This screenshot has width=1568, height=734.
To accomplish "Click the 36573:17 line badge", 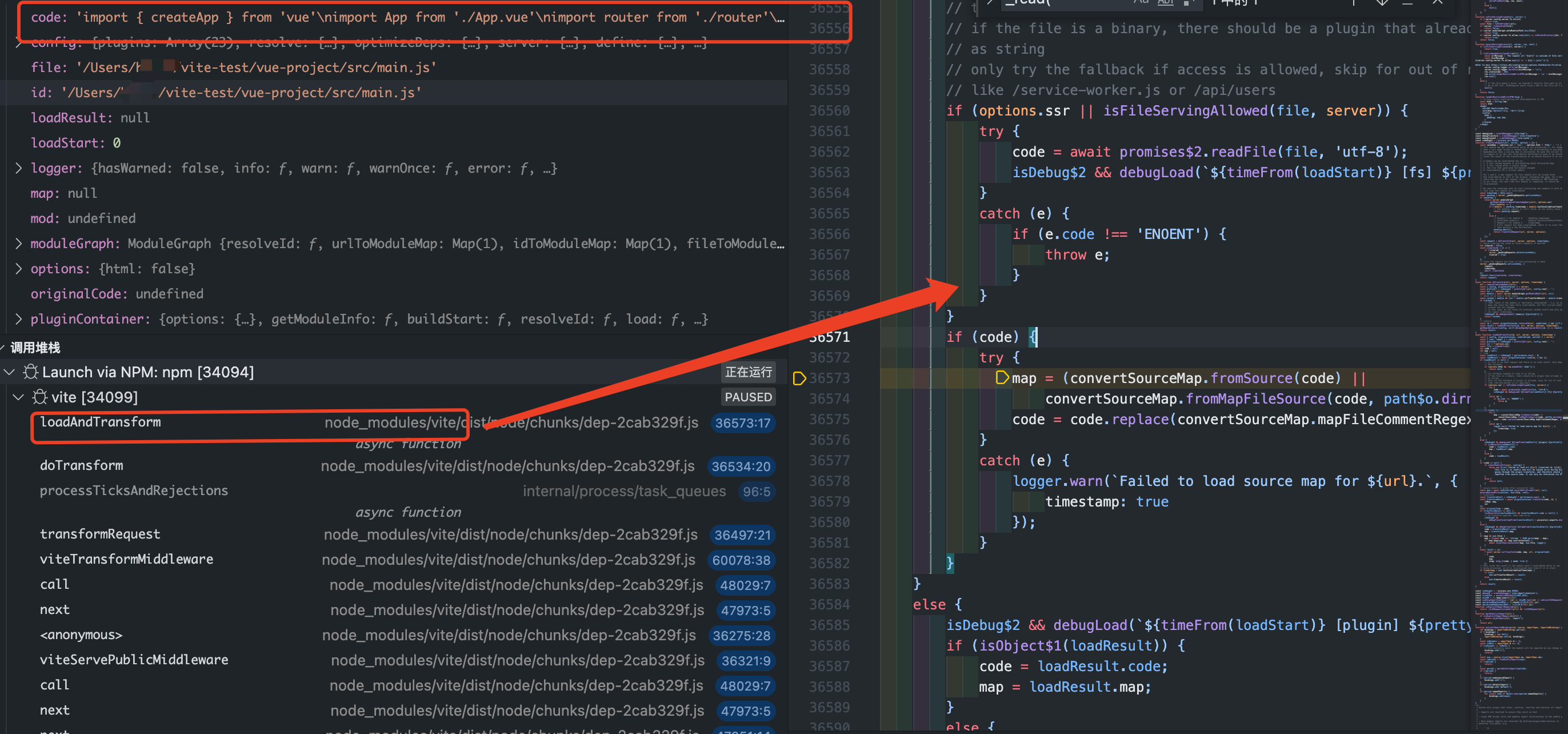I will pyautogui.click(x=743, y=422).
